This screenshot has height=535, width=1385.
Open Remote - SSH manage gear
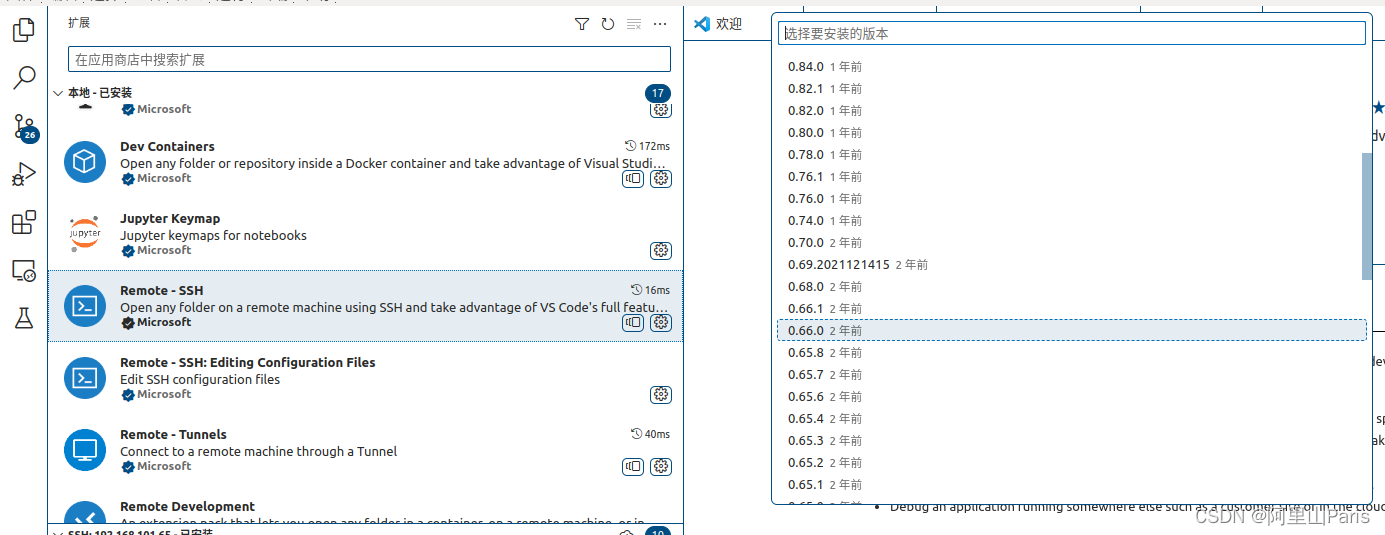click(x=661, y=323)
